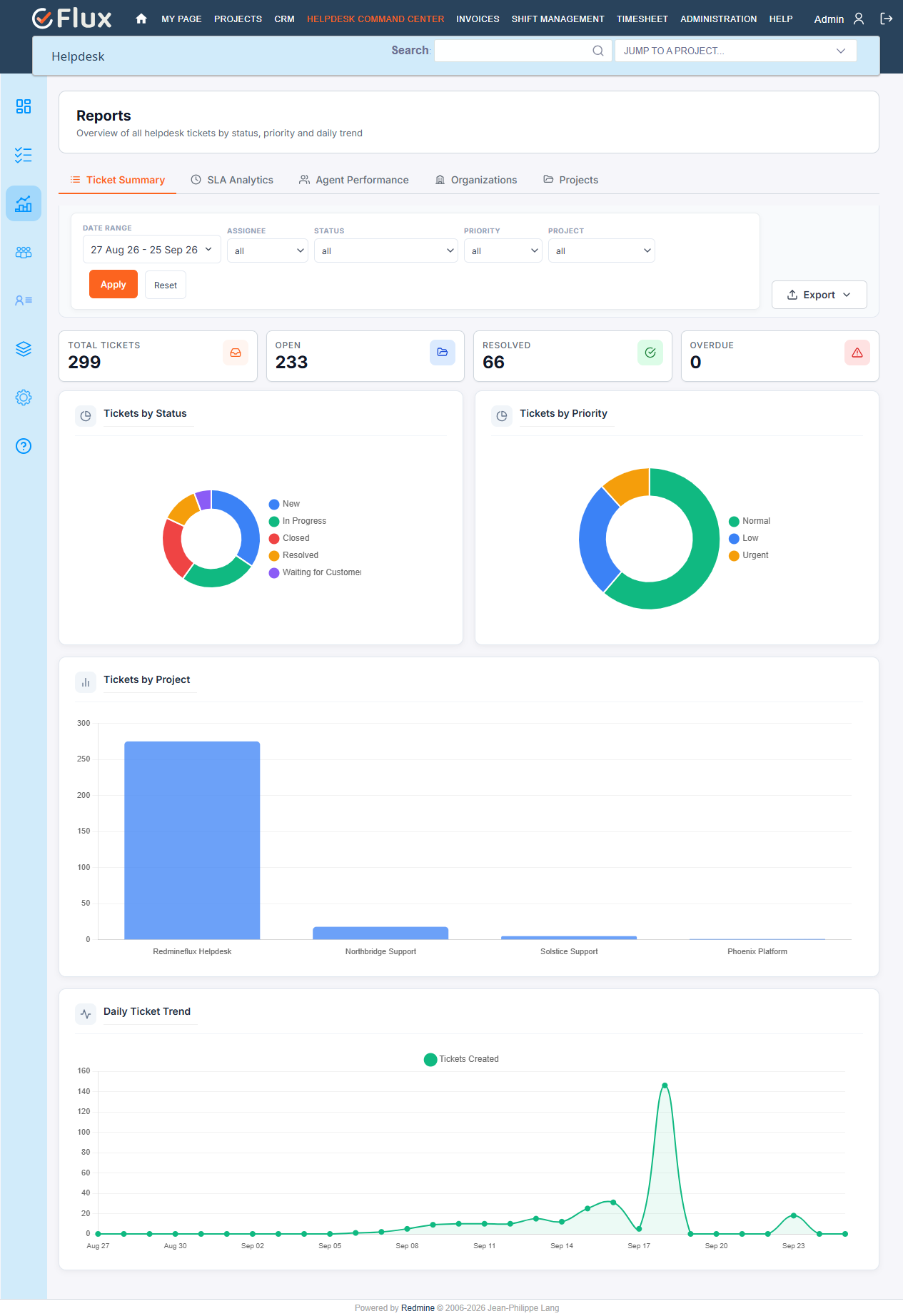Open the contacts list icon in sidebar
The image size is (903, 1316).
point(24,300)
